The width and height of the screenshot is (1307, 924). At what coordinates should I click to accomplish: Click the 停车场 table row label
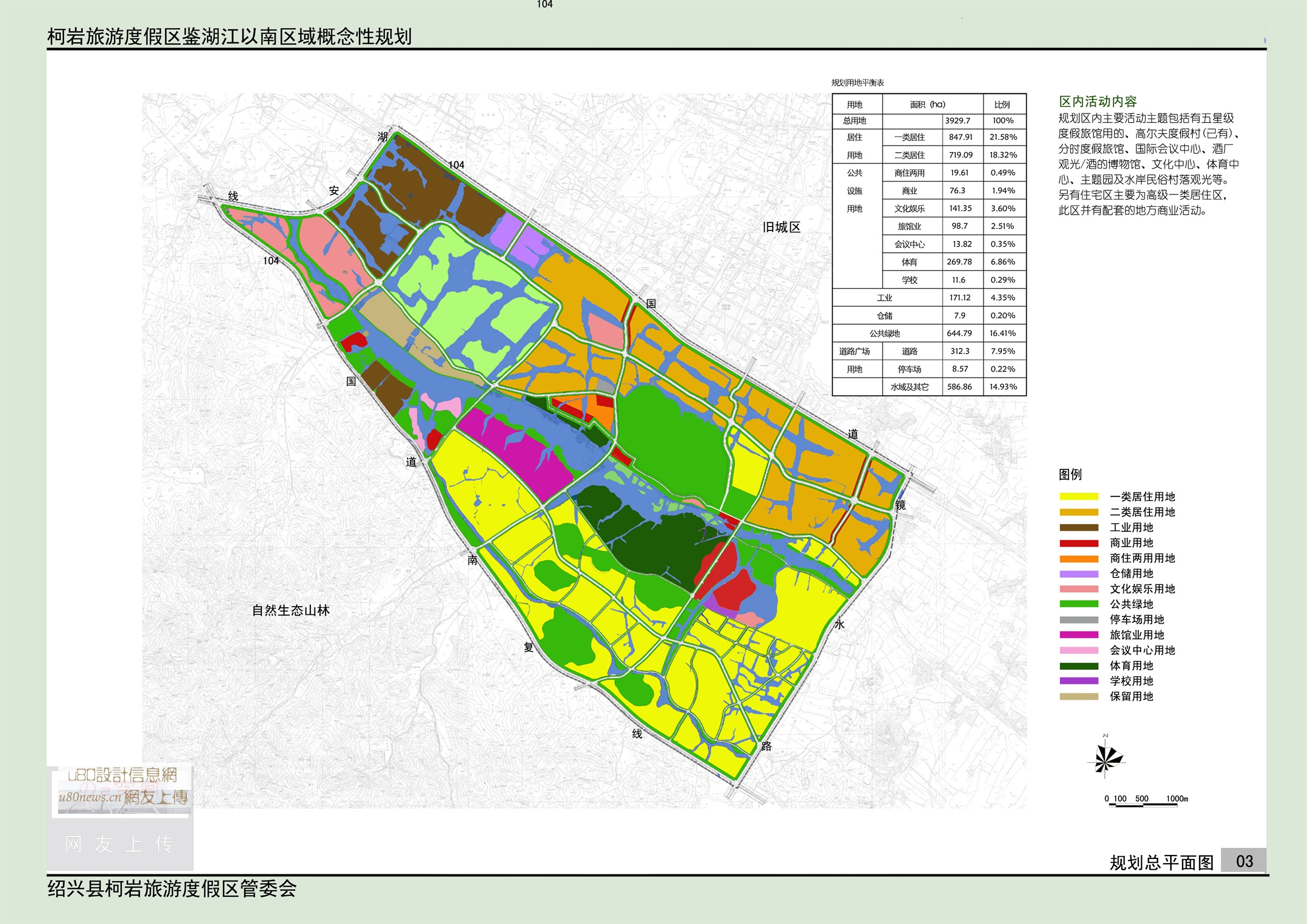(909, 369)
